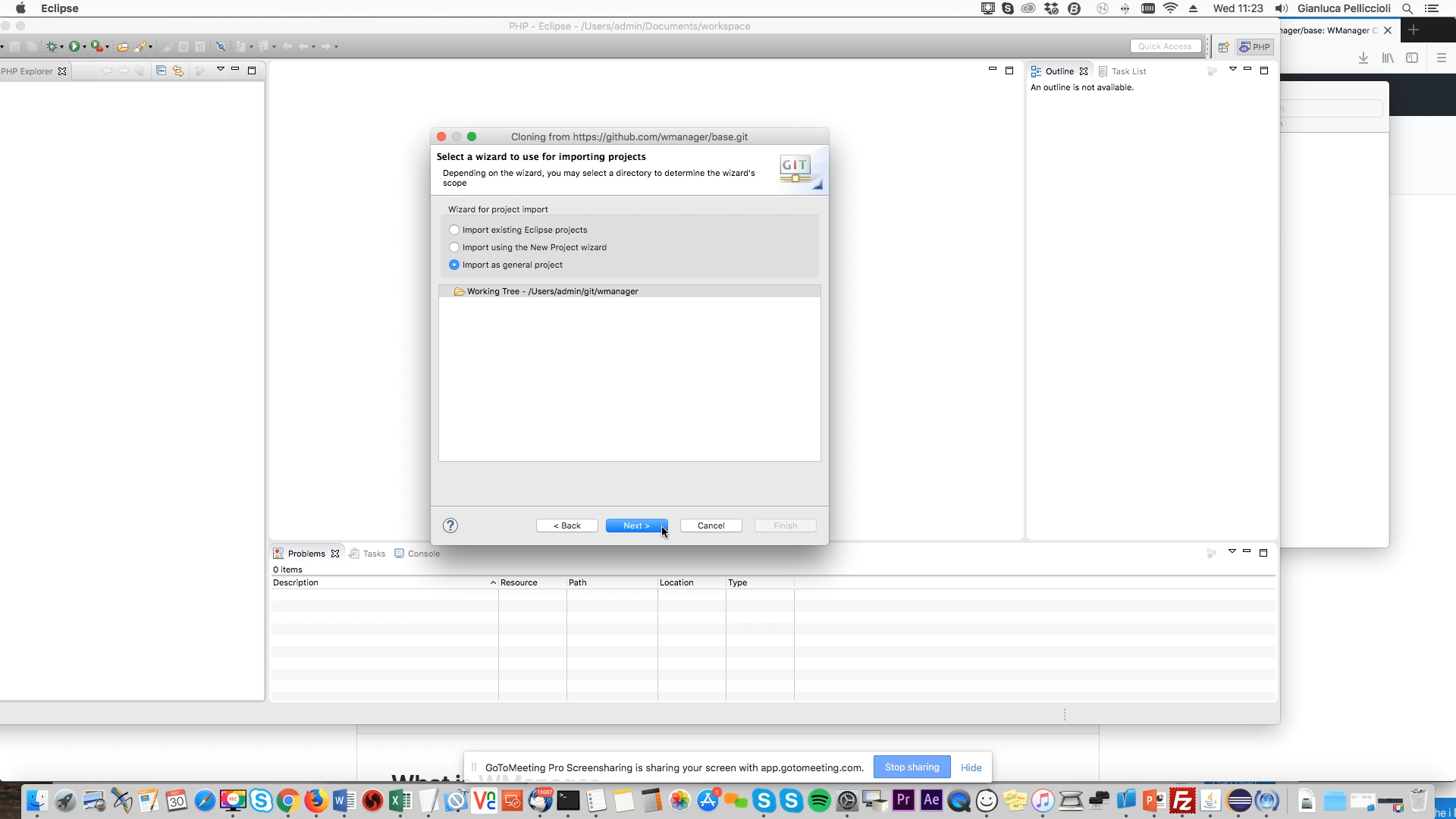Viewport: 1456px width, 819px height.
Task: Click the Open Perspective icon
Action: (x=1223, y=47)
